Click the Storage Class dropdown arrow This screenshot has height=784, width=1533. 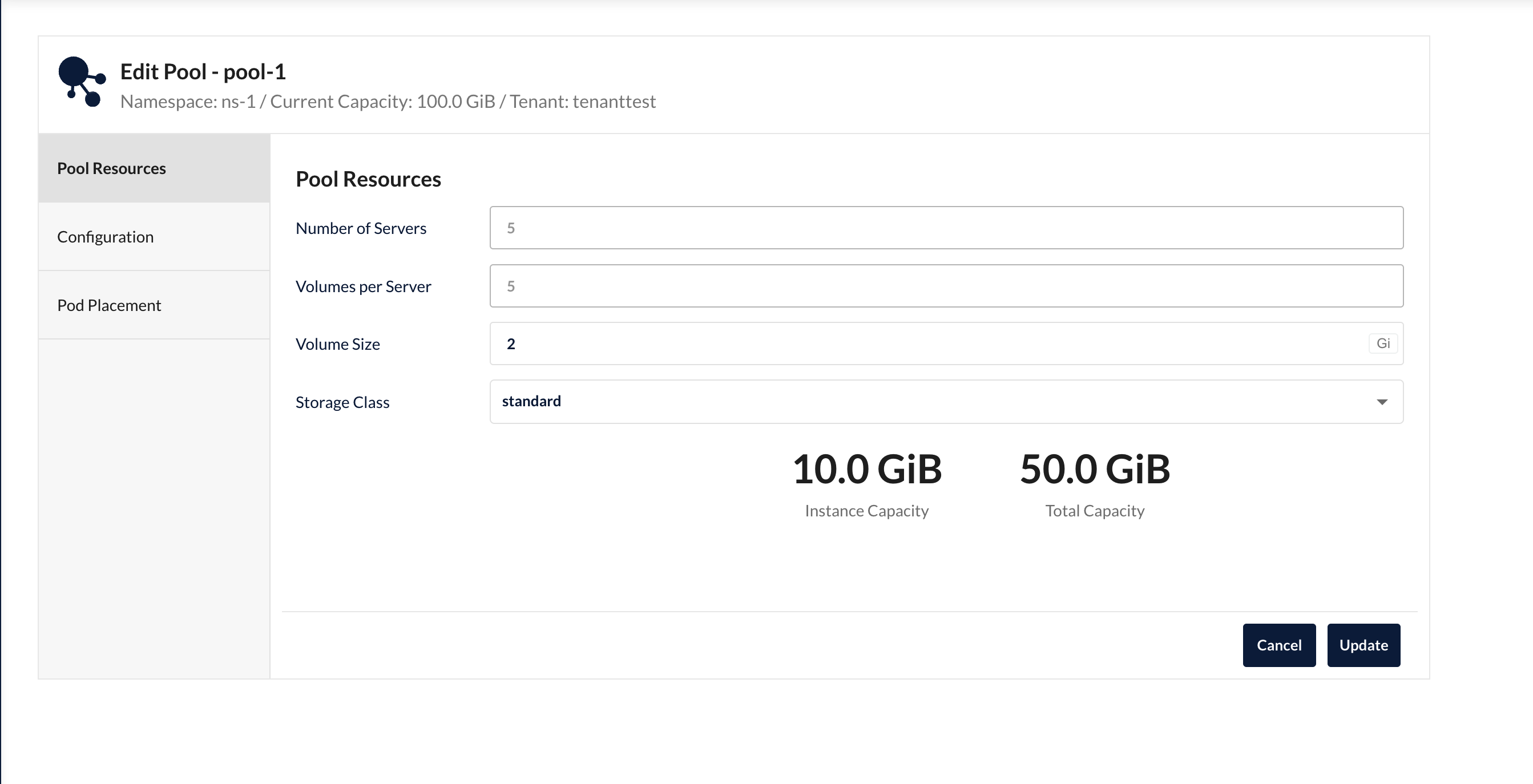point(1382,402)
